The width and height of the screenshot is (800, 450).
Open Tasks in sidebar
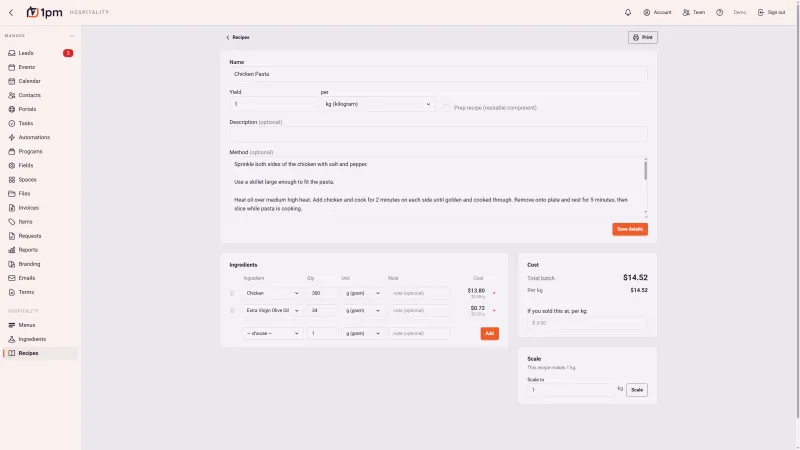(40, 123)
